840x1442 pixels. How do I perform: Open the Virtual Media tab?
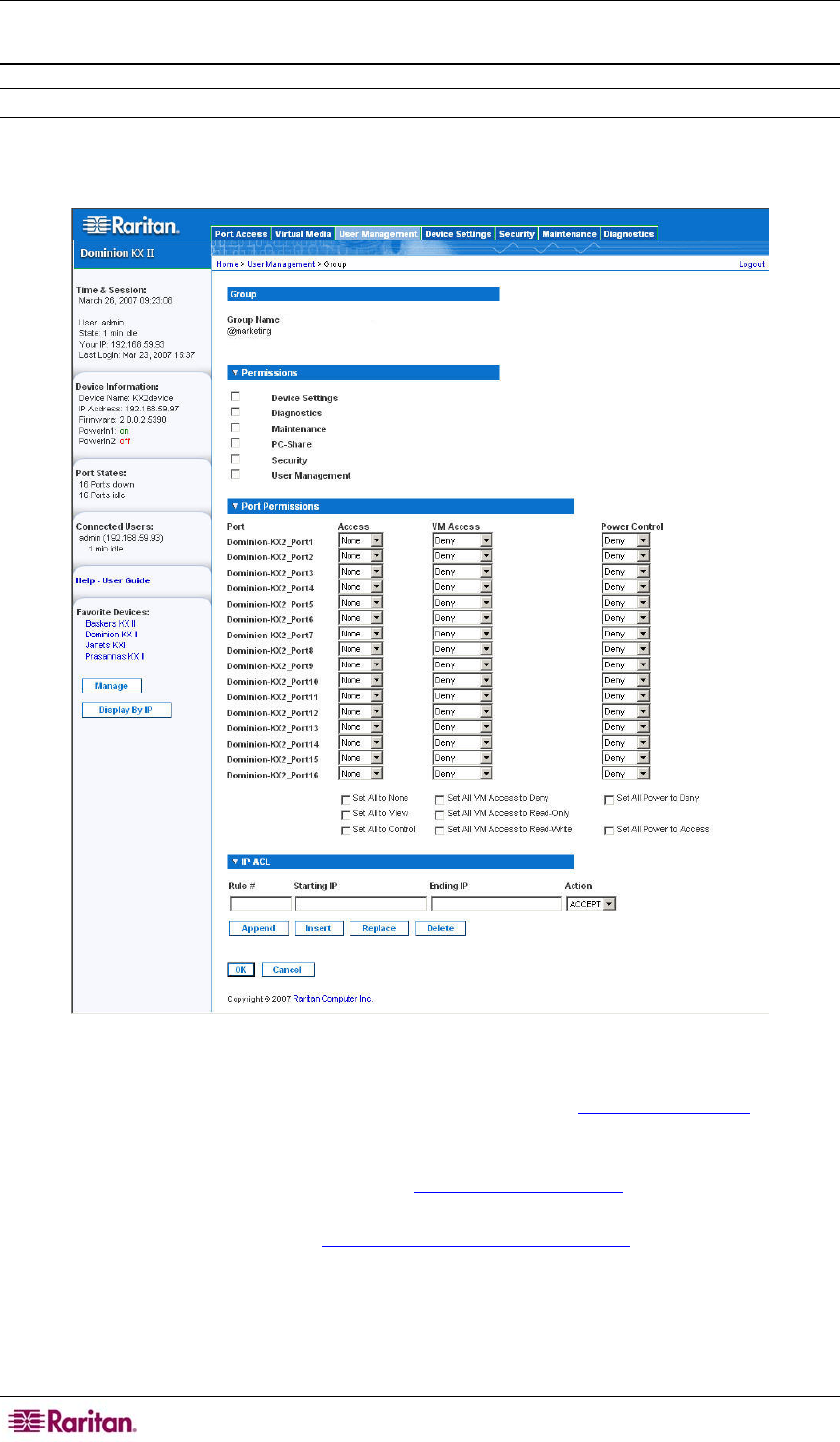point(303,234)
